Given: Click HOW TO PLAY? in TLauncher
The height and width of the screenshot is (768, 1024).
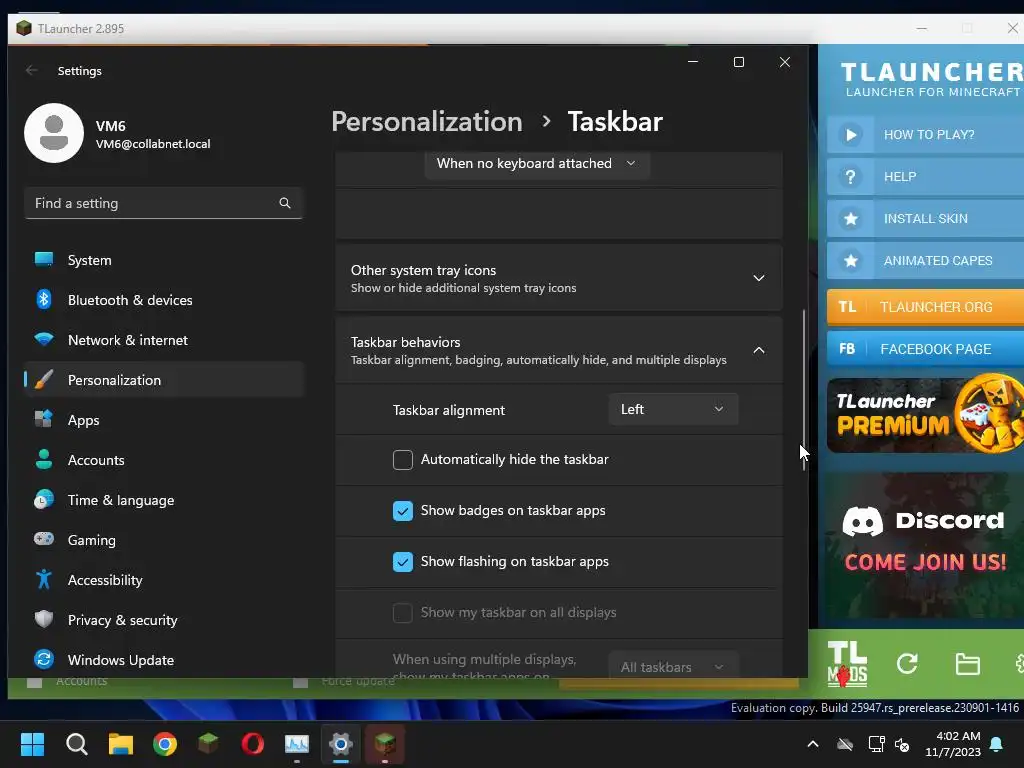Looking at the screenshot, I should (x=925, y=135).
